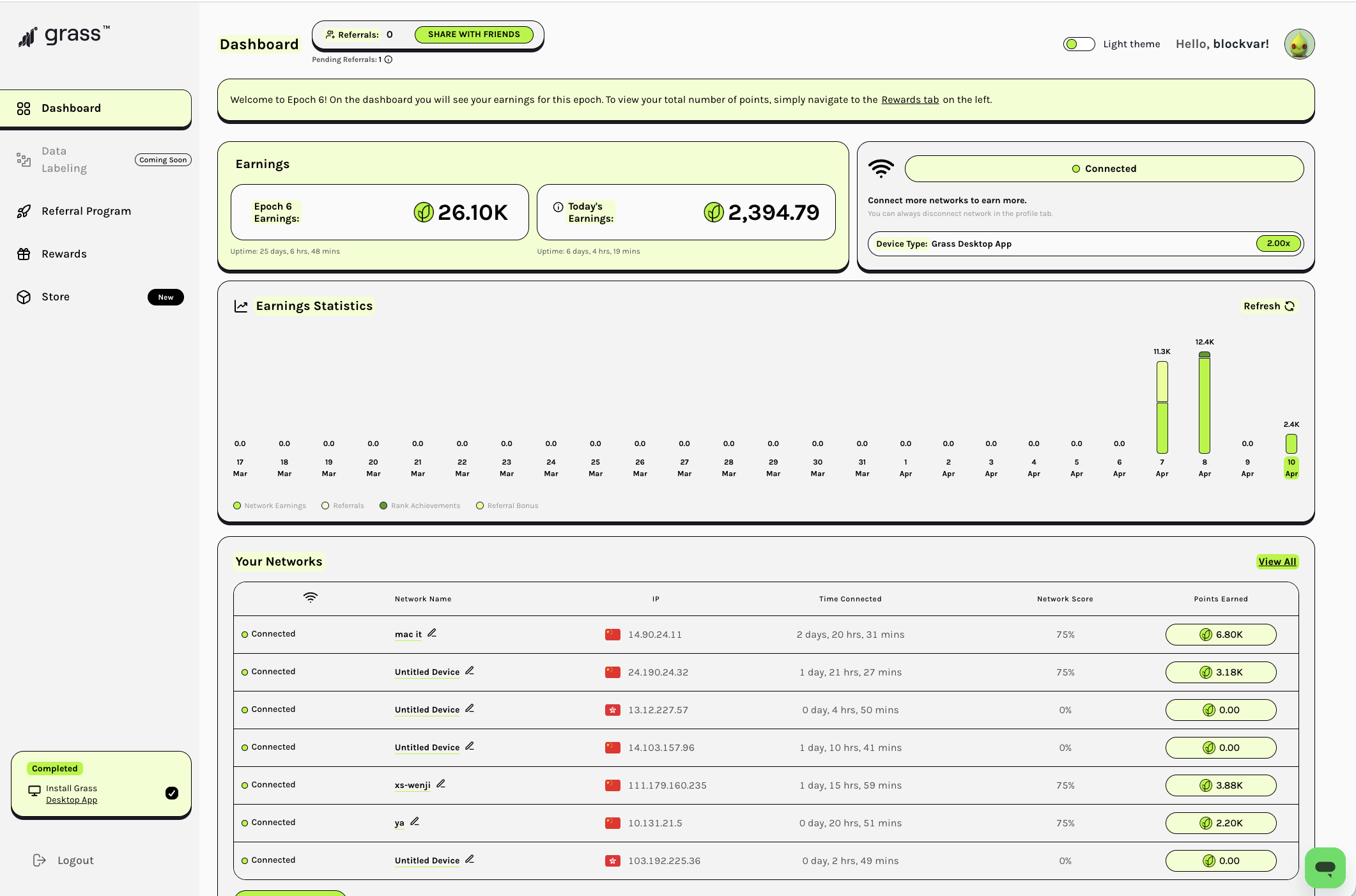Click the wifi icon in the connection card

[881, 169]
